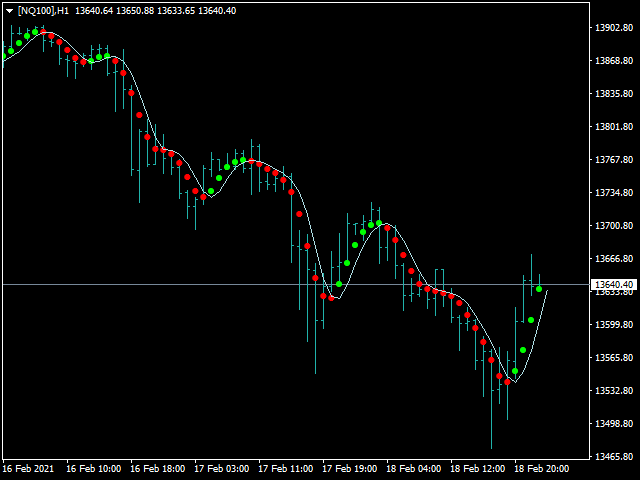This screenshot has width=640, height=480.
Task: Click the current price tag 13640.40
Action: click(614, 284)
